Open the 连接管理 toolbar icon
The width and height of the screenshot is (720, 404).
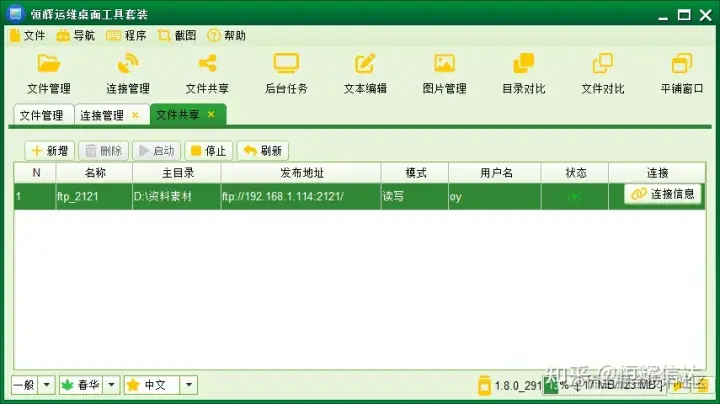tap(128, 64)
